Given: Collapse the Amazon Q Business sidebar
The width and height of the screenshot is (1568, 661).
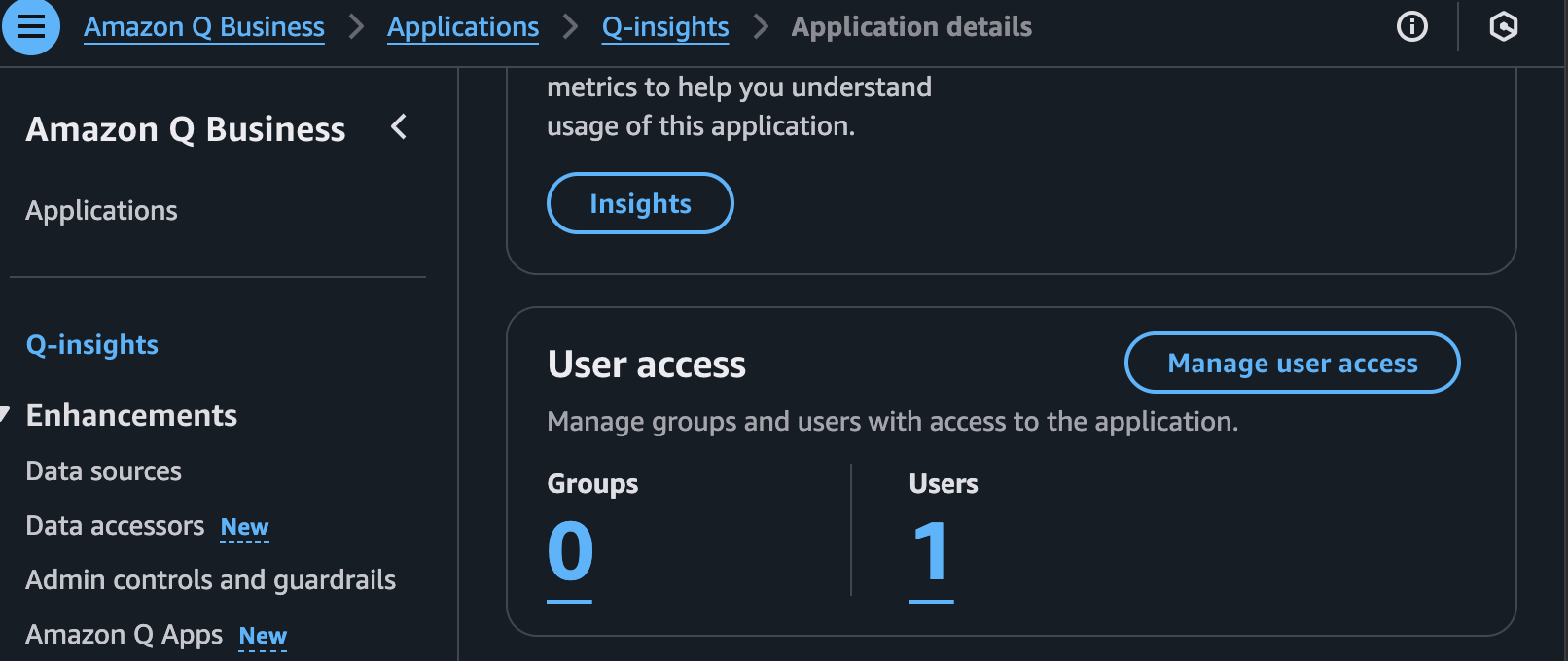Looking at the screenshot, I should coord(399,126).
